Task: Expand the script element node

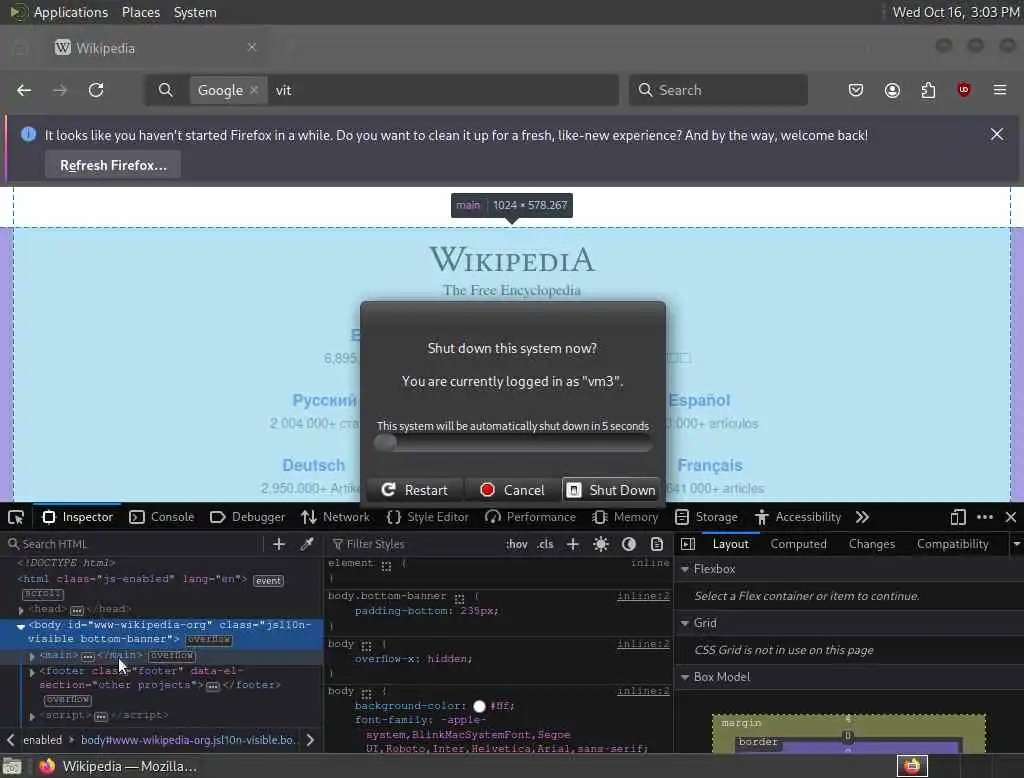Action: 32,717
